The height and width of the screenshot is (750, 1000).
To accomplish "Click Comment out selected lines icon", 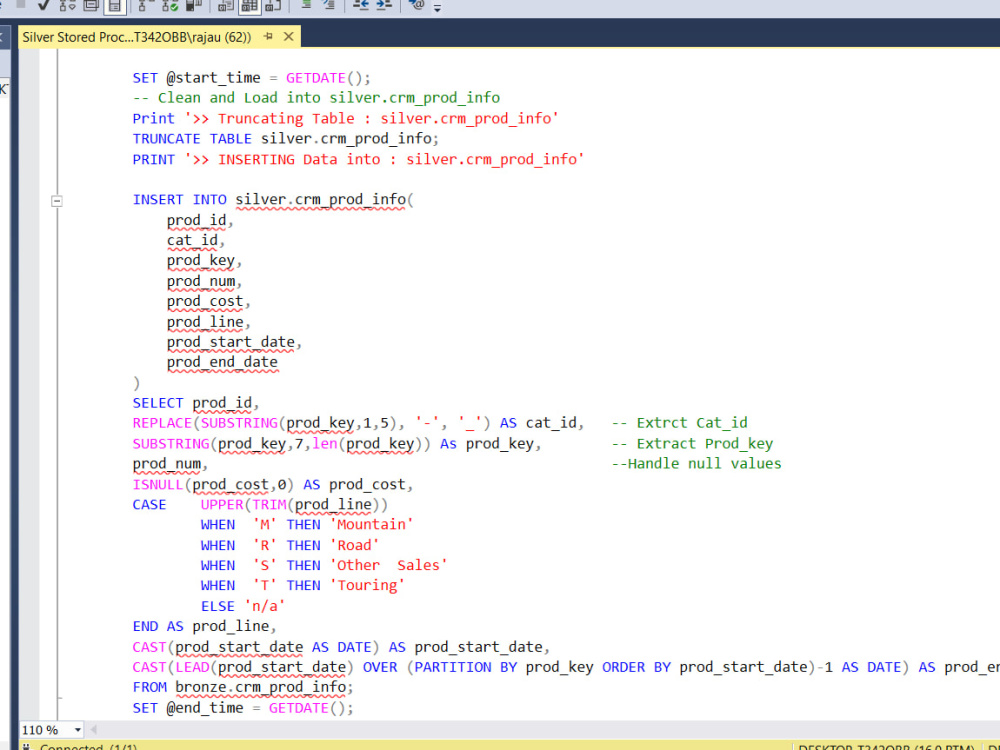I will [305, 5].
